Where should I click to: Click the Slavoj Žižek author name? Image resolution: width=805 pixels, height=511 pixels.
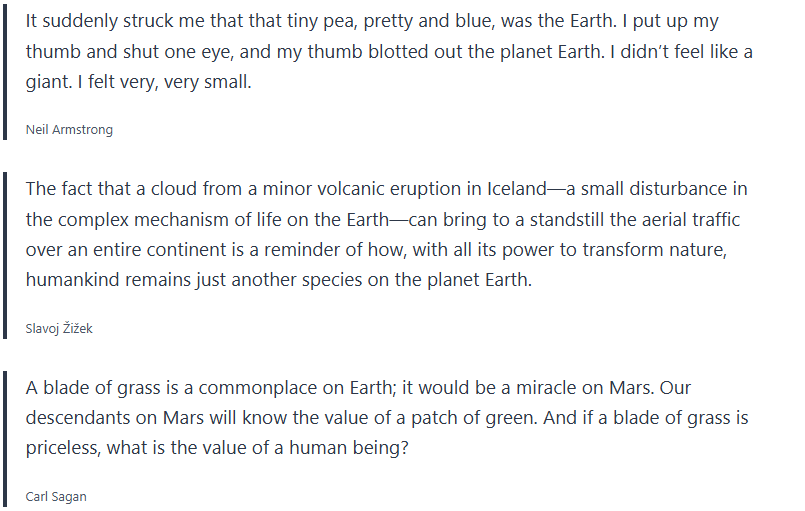pyautogui.click(x=59, y=327)
